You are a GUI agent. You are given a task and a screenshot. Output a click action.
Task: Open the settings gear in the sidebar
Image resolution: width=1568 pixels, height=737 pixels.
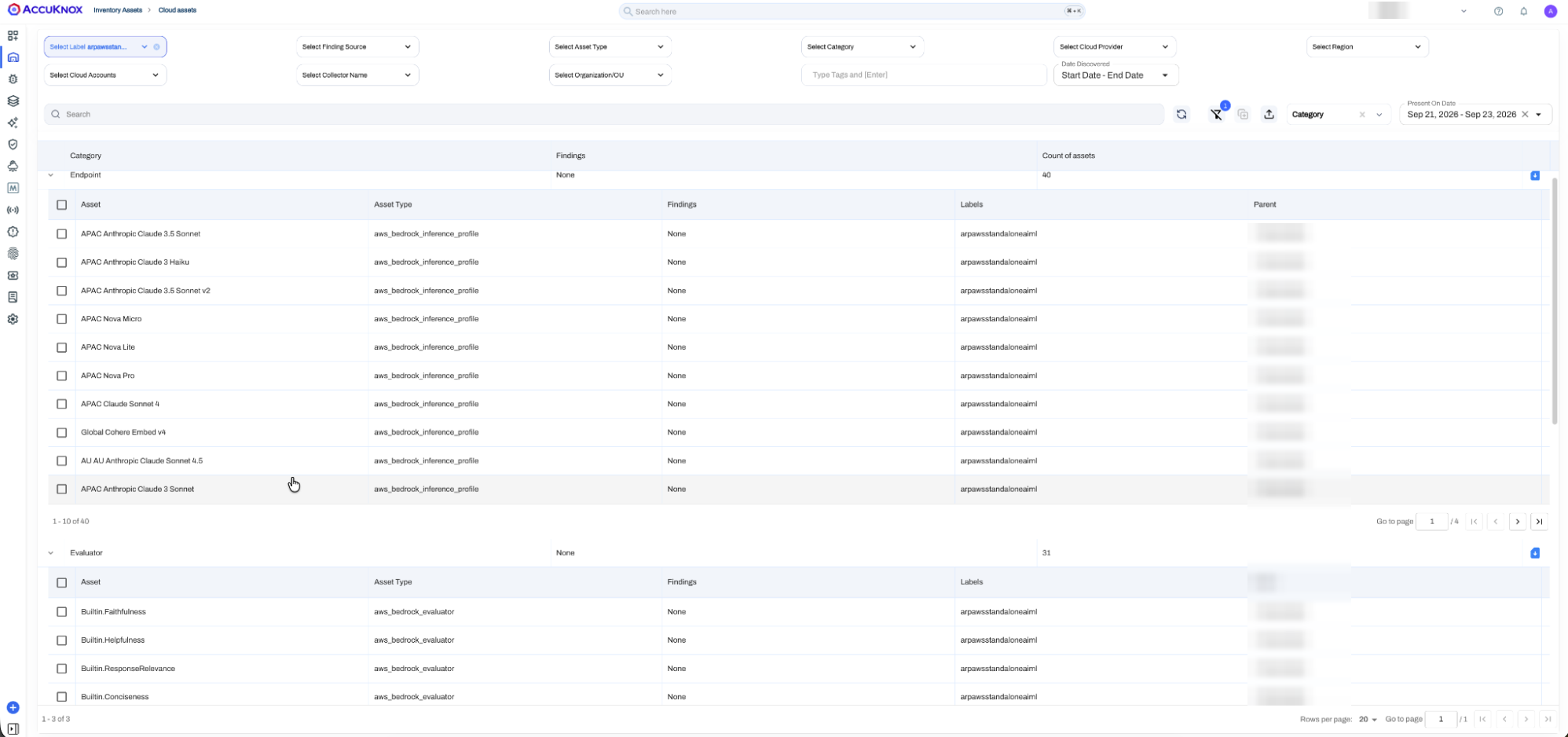[13, 319]
